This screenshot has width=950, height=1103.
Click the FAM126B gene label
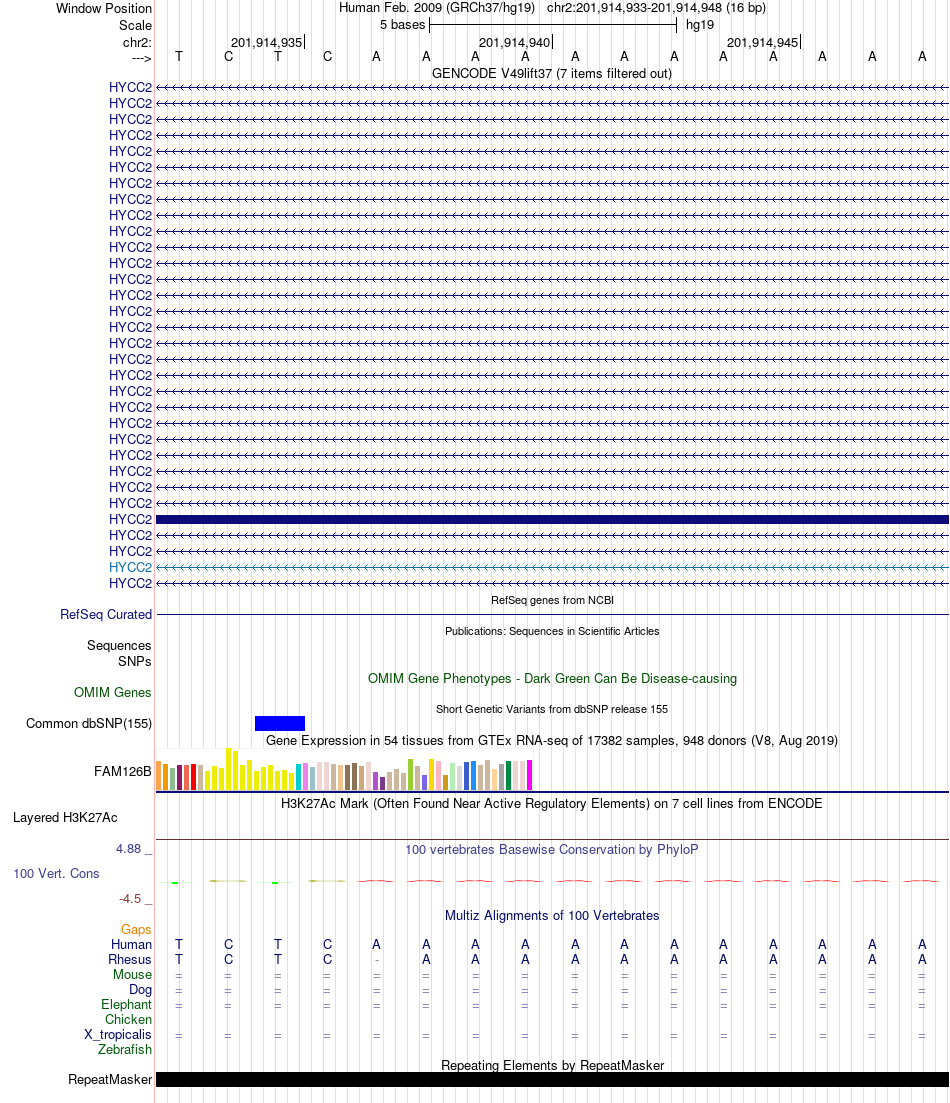coord(122,771)
